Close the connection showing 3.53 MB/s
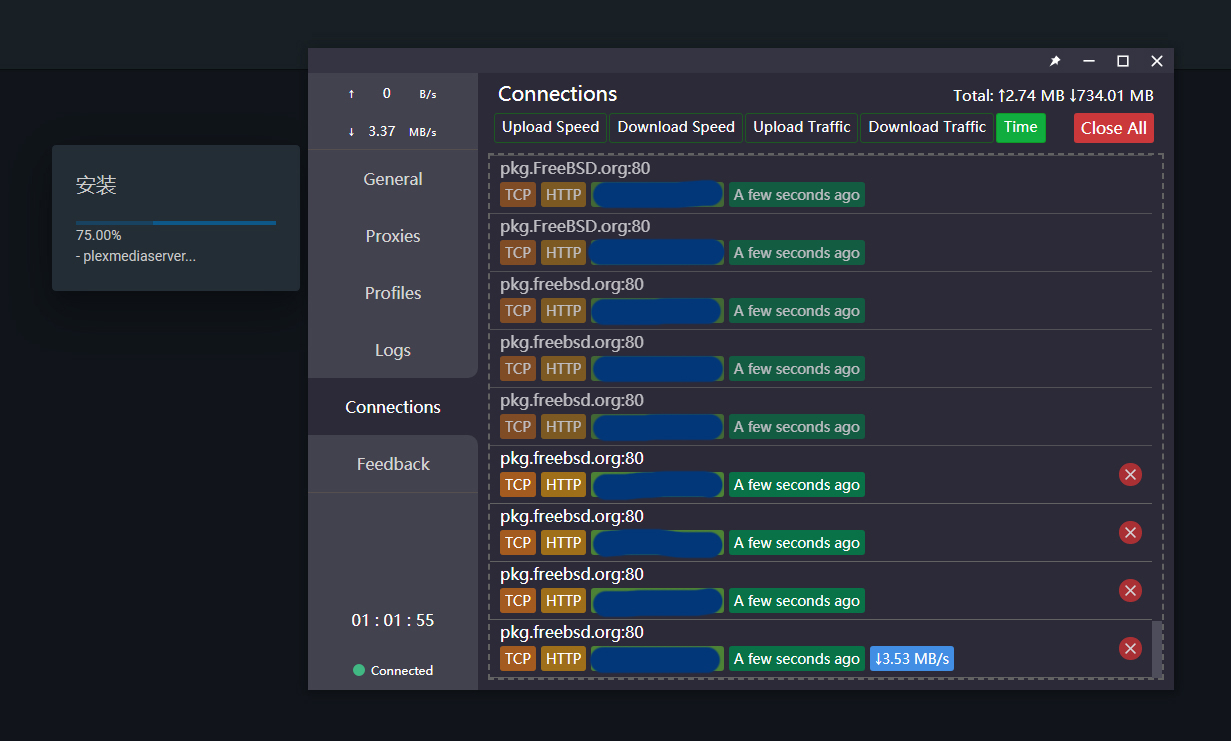Viewport: 1231px width, 741px height. (x=1130, y=649)
